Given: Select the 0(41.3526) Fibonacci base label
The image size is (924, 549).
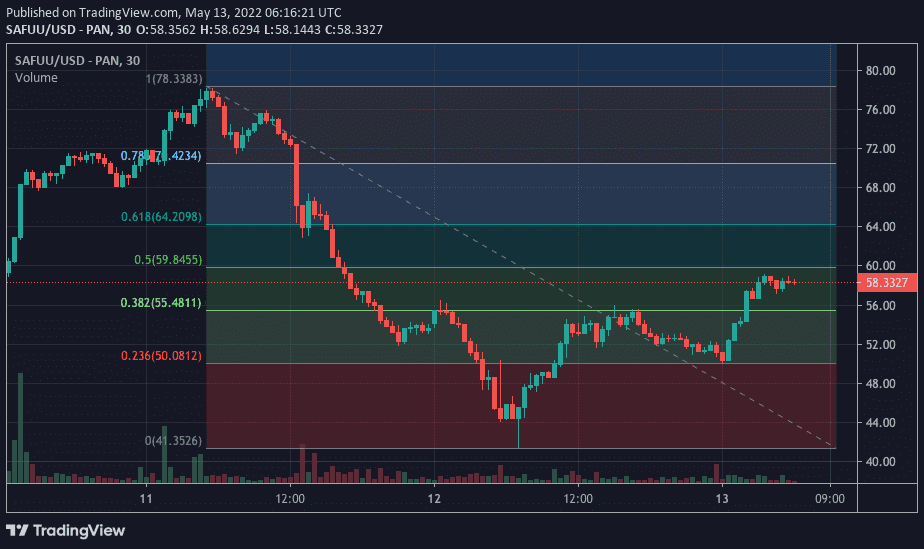Looking at the screenshot, I should click(x=174, y=441).
